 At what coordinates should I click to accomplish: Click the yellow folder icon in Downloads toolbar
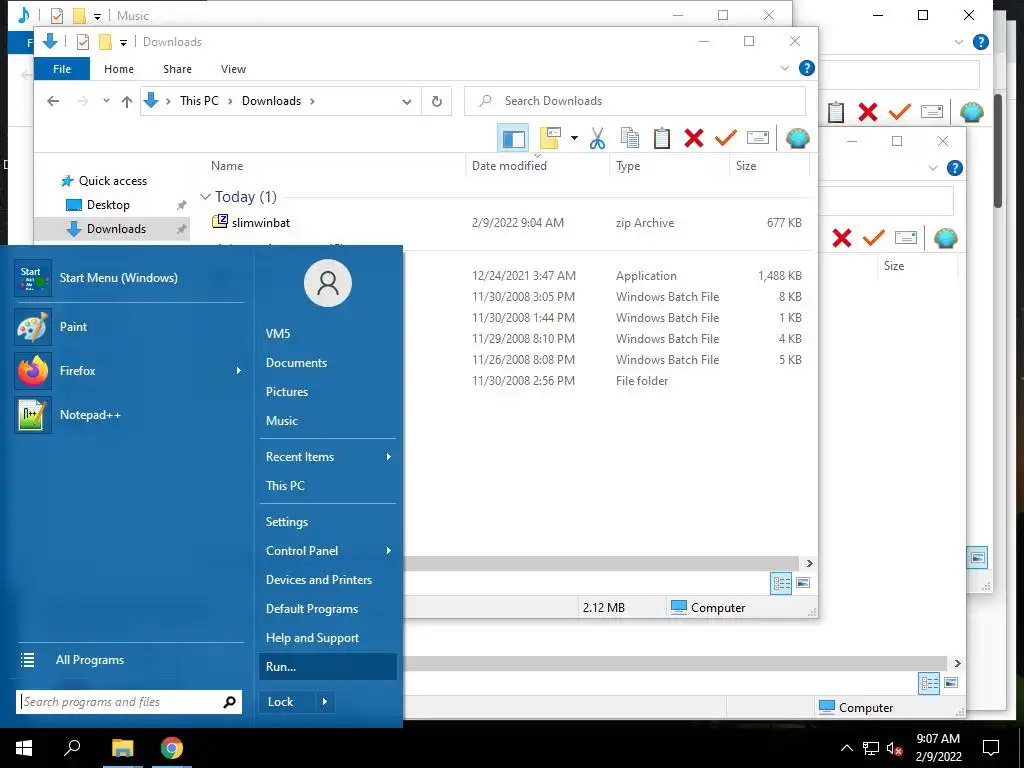click(550, 138)
